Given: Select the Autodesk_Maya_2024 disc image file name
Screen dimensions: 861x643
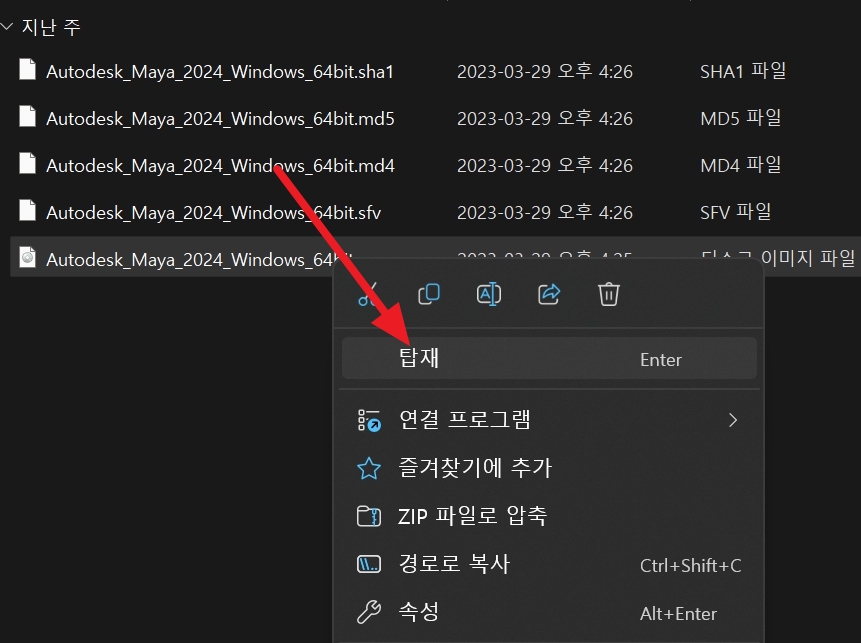Looking at the screenshot, I should pyautogui.click(x=199, y=260).
